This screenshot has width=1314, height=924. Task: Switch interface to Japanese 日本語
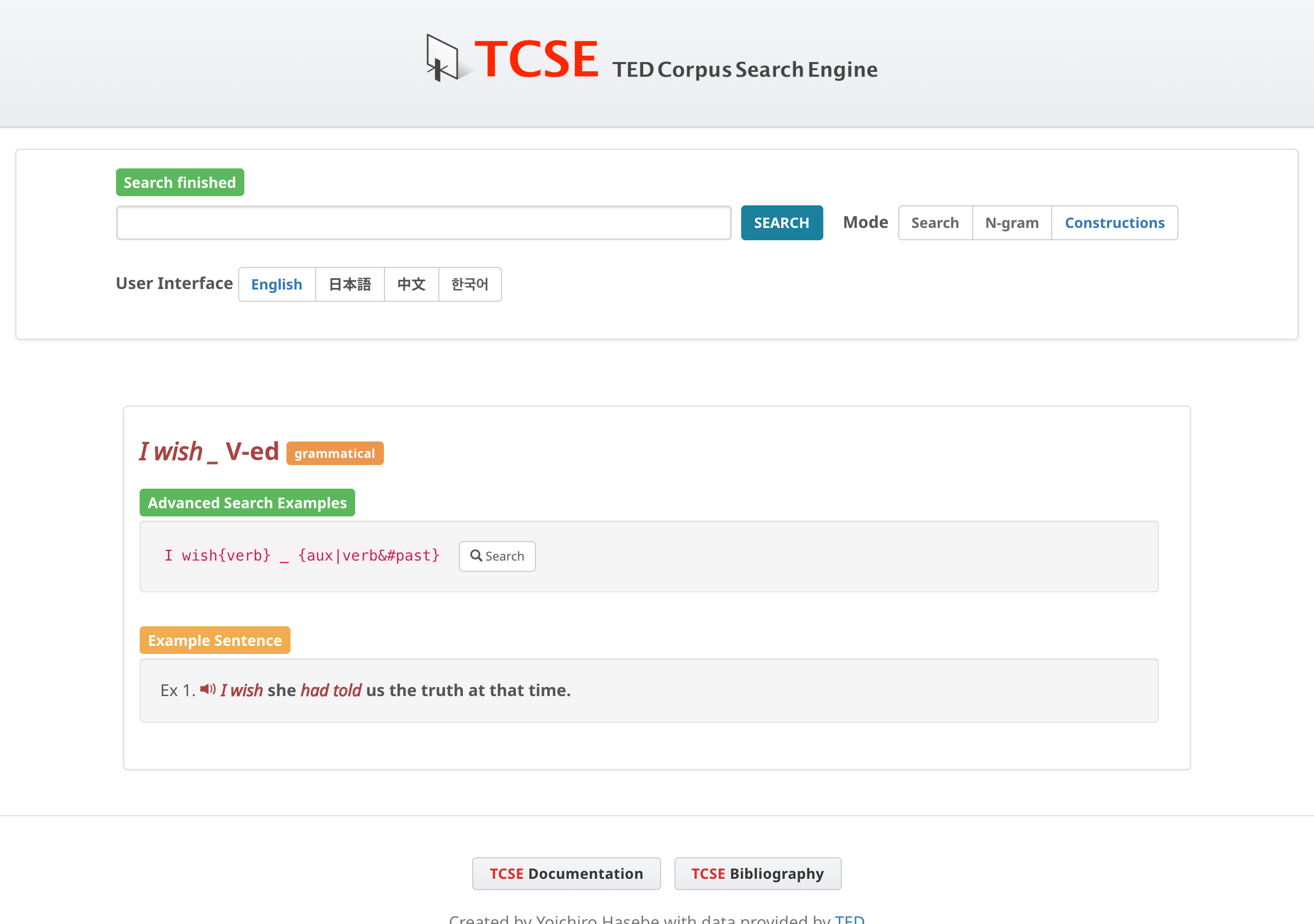coord(350,284)
